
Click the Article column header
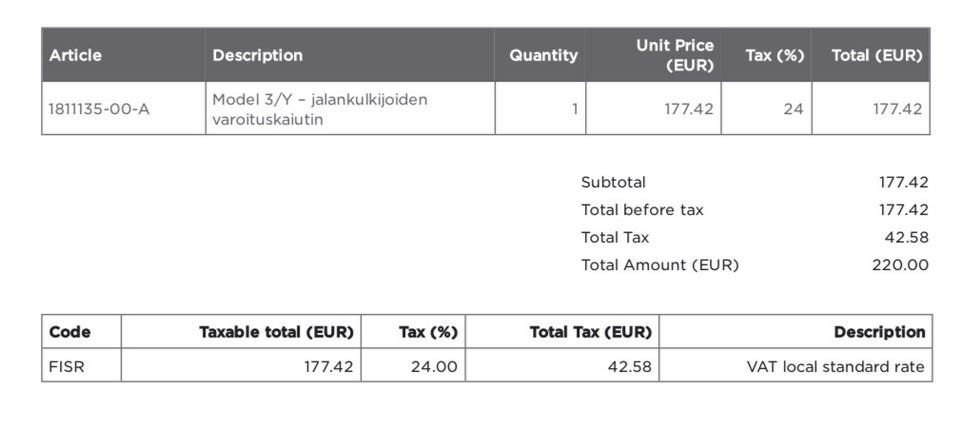(76, 56)
